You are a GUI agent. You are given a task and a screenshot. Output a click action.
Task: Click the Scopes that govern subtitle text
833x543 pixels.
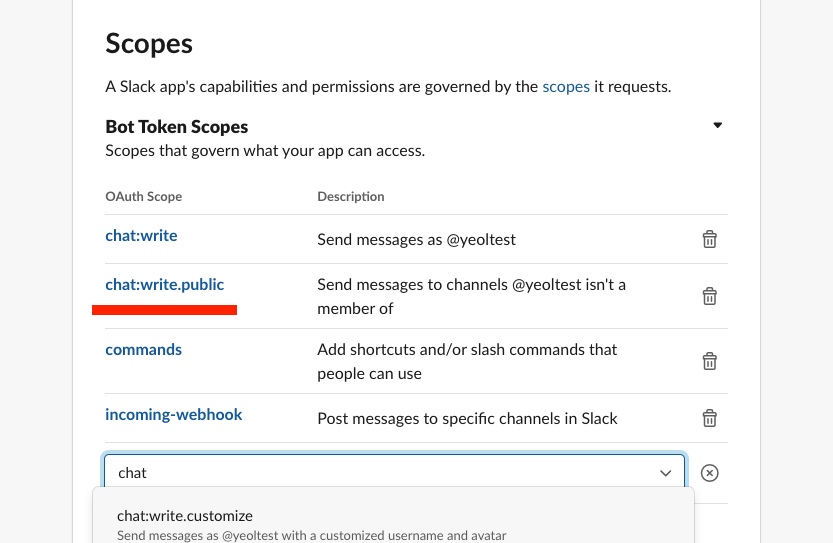[x=265, y=151]
